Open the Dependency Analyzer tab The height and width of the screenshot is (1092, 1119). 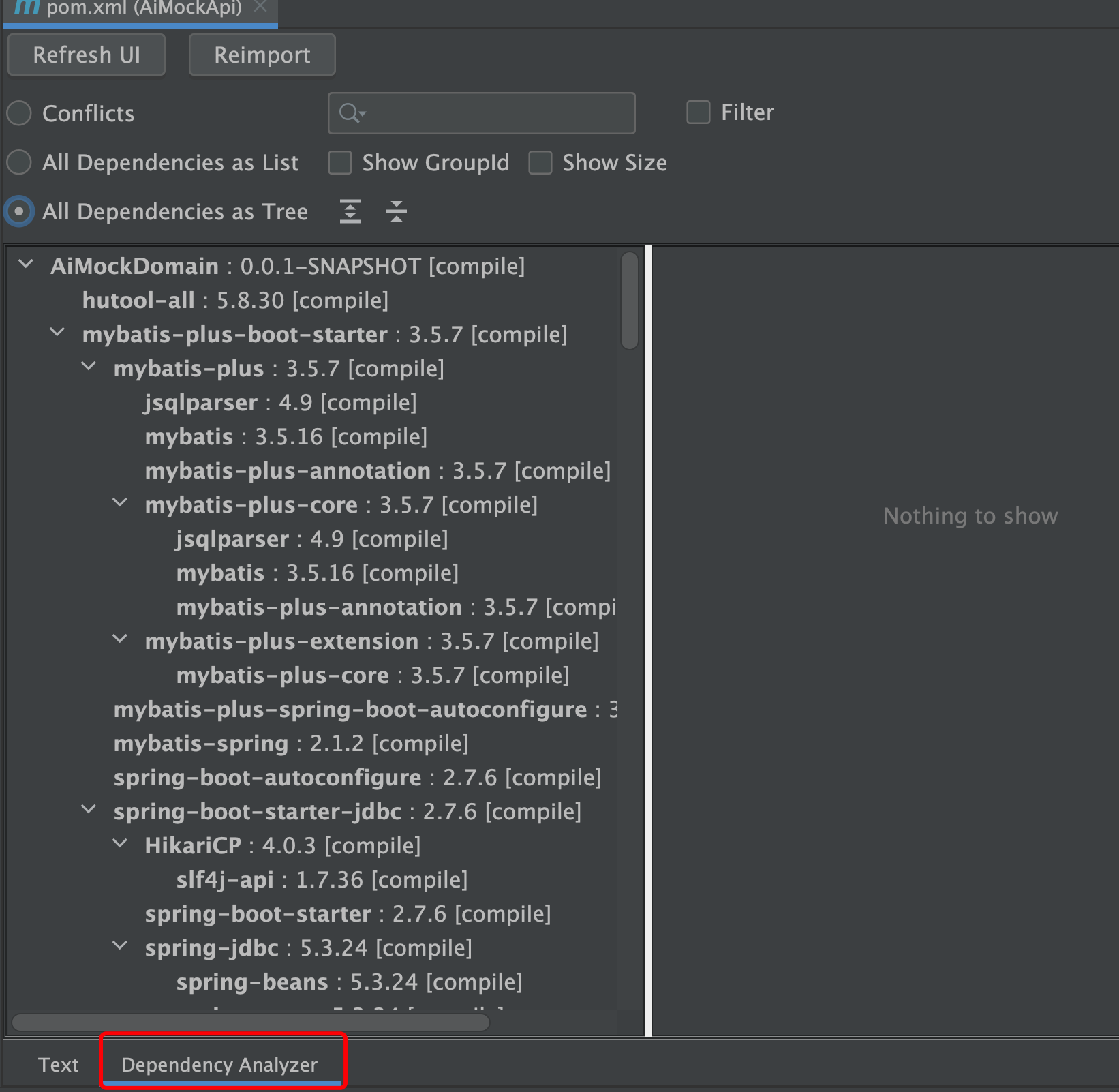(219, 1065)
